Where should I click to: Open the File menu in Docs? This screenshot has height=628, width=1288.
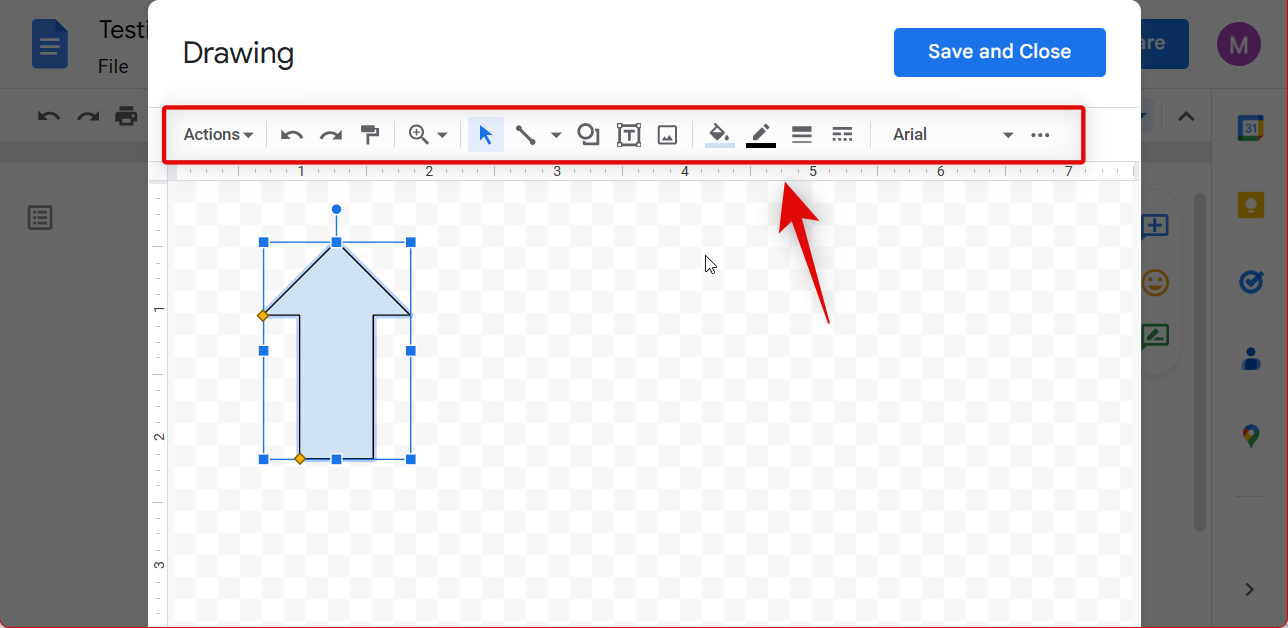[x=113, y=67]
